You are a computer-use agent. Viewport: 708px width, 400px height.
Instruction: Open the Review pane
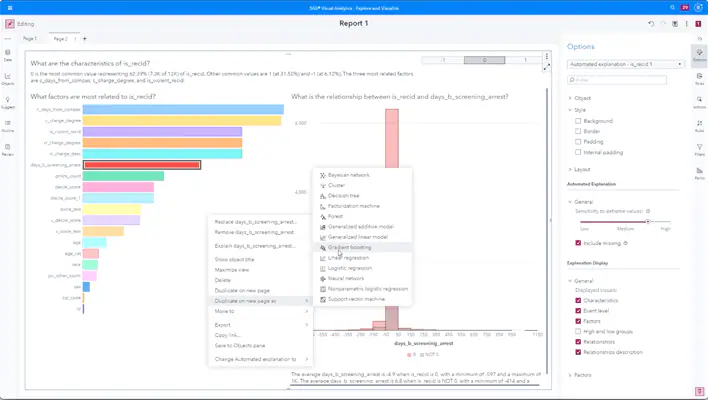pos(8,150)
